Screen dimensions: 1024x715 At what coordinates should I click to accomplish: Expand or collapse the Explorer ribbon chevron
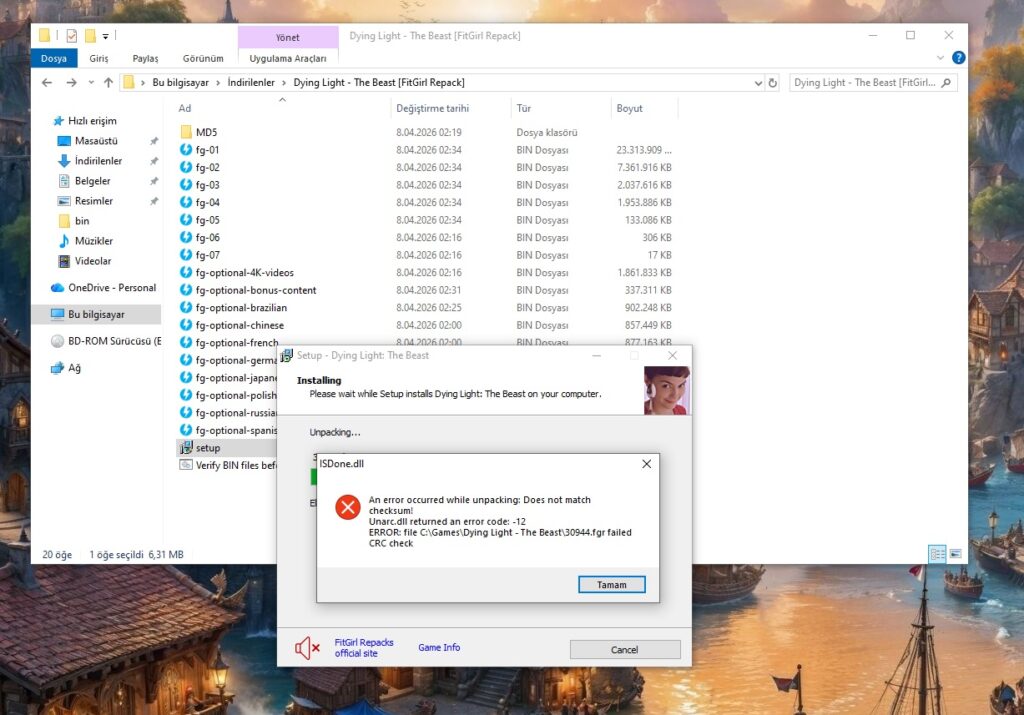coord(940,58)
